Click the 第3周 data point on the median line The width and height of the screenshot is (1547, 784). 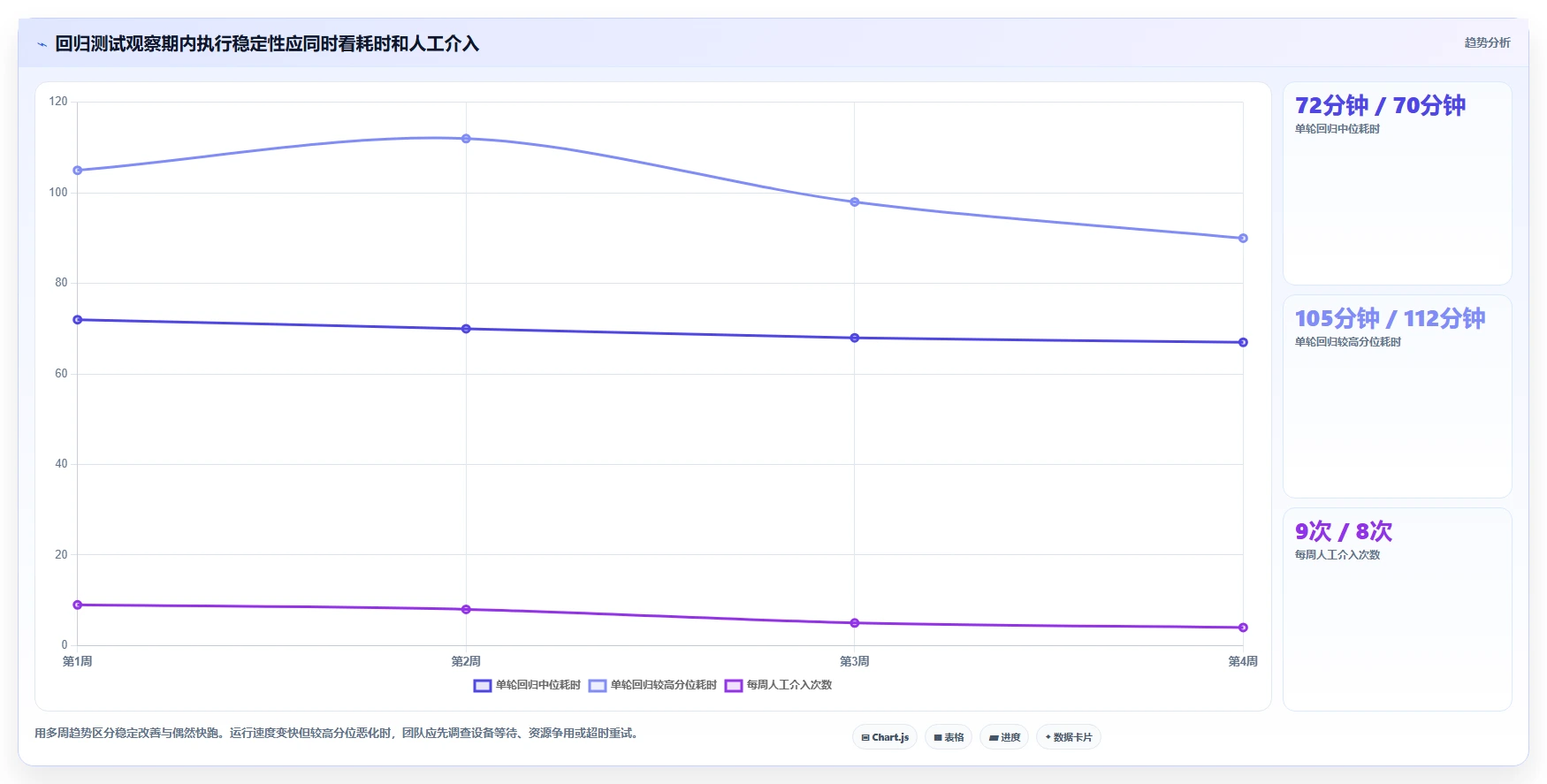coord(855,338)
